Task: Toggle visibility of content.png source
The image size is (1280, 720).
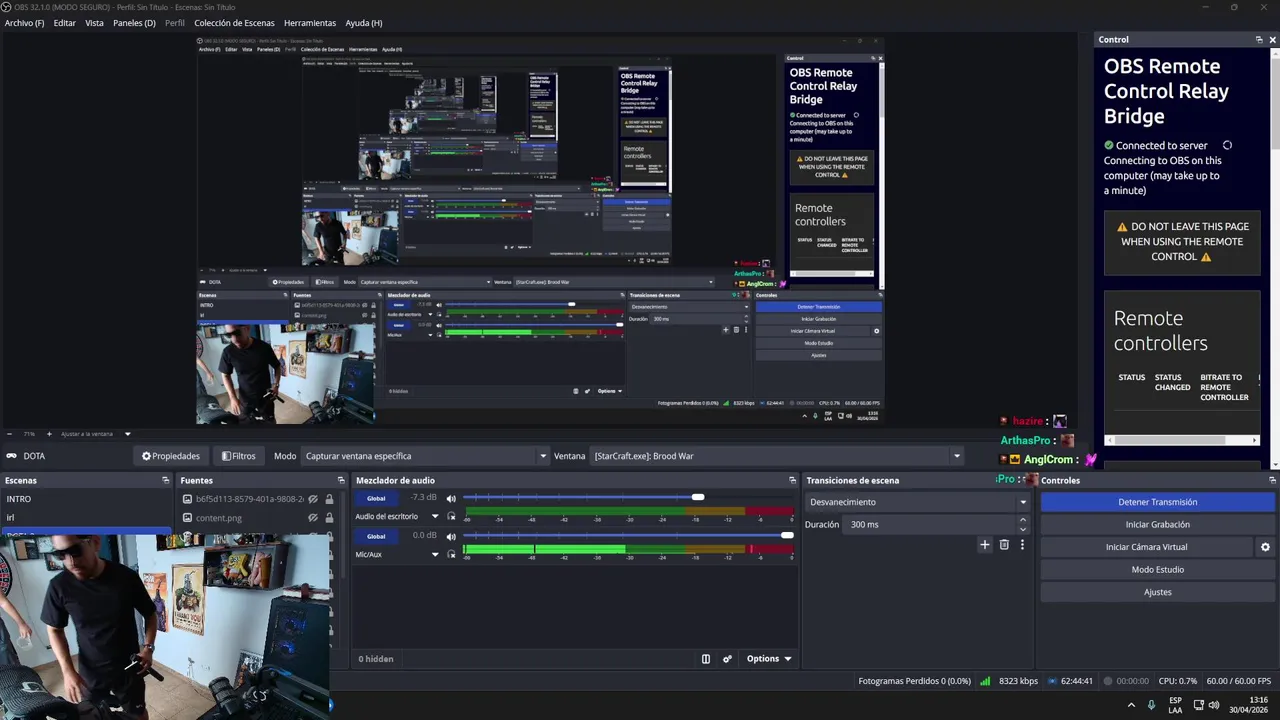Action: tap(313, 518)
